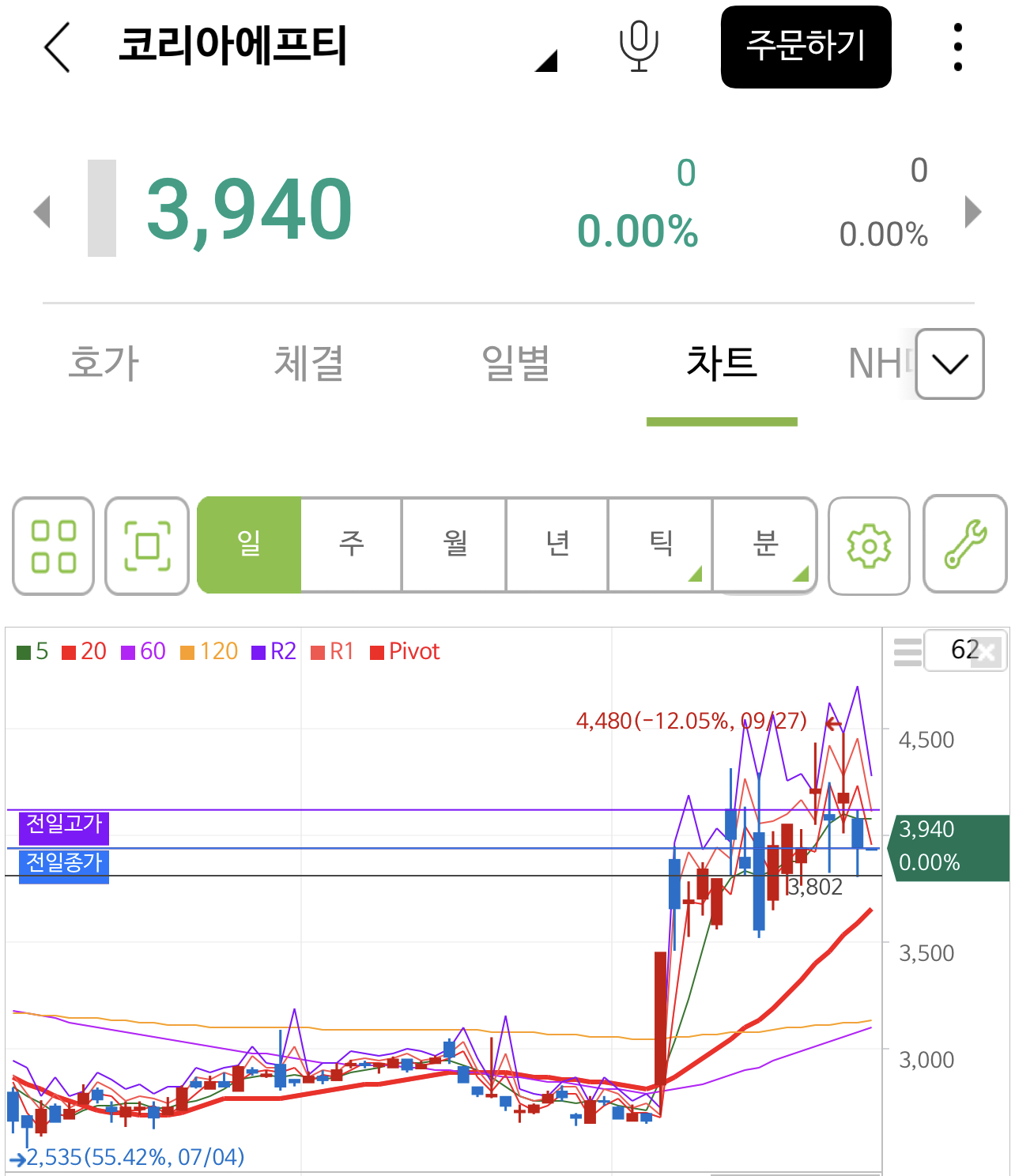The width and height of the screenshot is (1015, 1176).
Task: Select the 월 monthly period
Action: point(455,545)
